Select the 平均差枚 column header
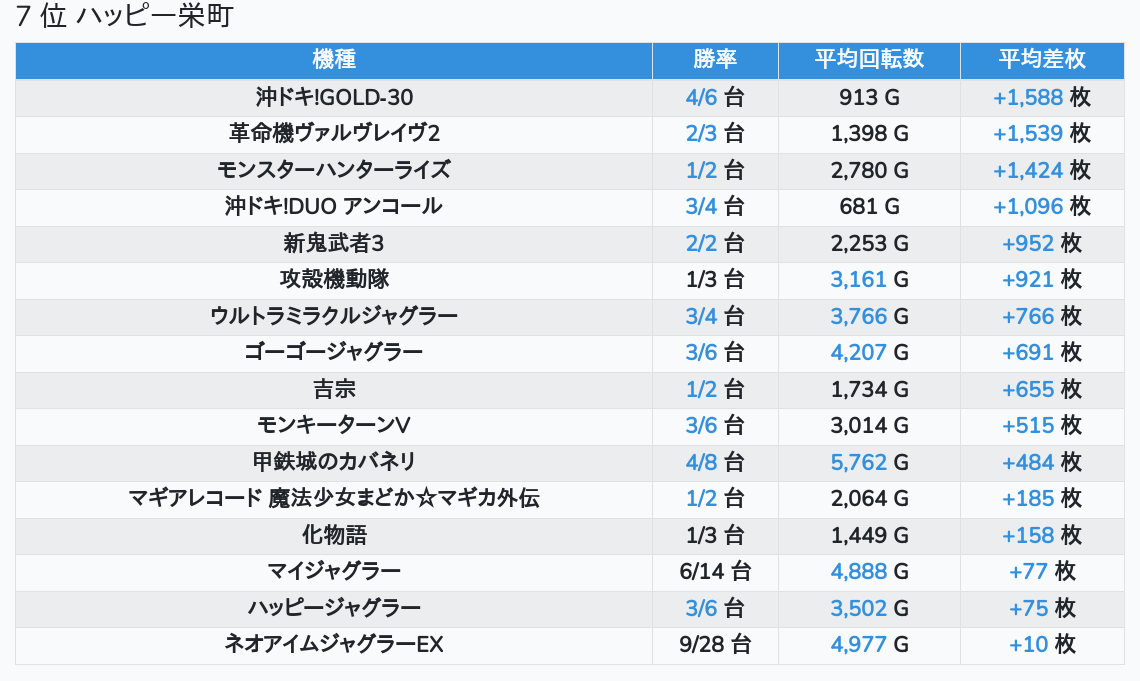 point(1042,59)
